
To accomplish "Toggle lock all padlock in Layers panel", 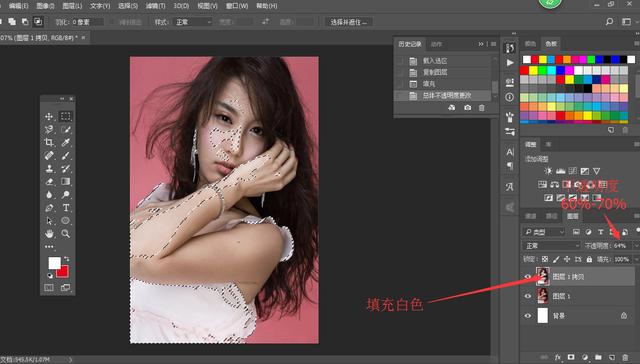I will coord(589,259).
